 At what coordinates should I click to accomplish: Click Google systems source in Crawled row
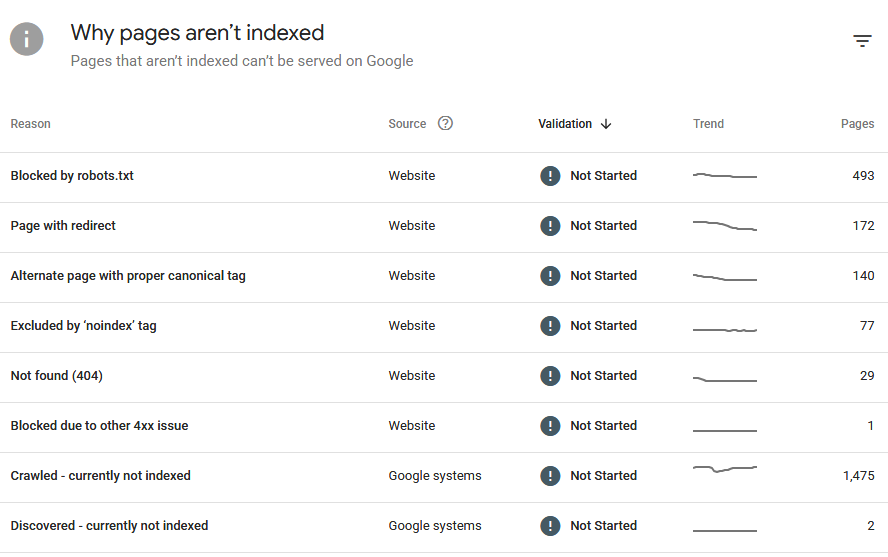pyautogui.click(x=435, y=476)
